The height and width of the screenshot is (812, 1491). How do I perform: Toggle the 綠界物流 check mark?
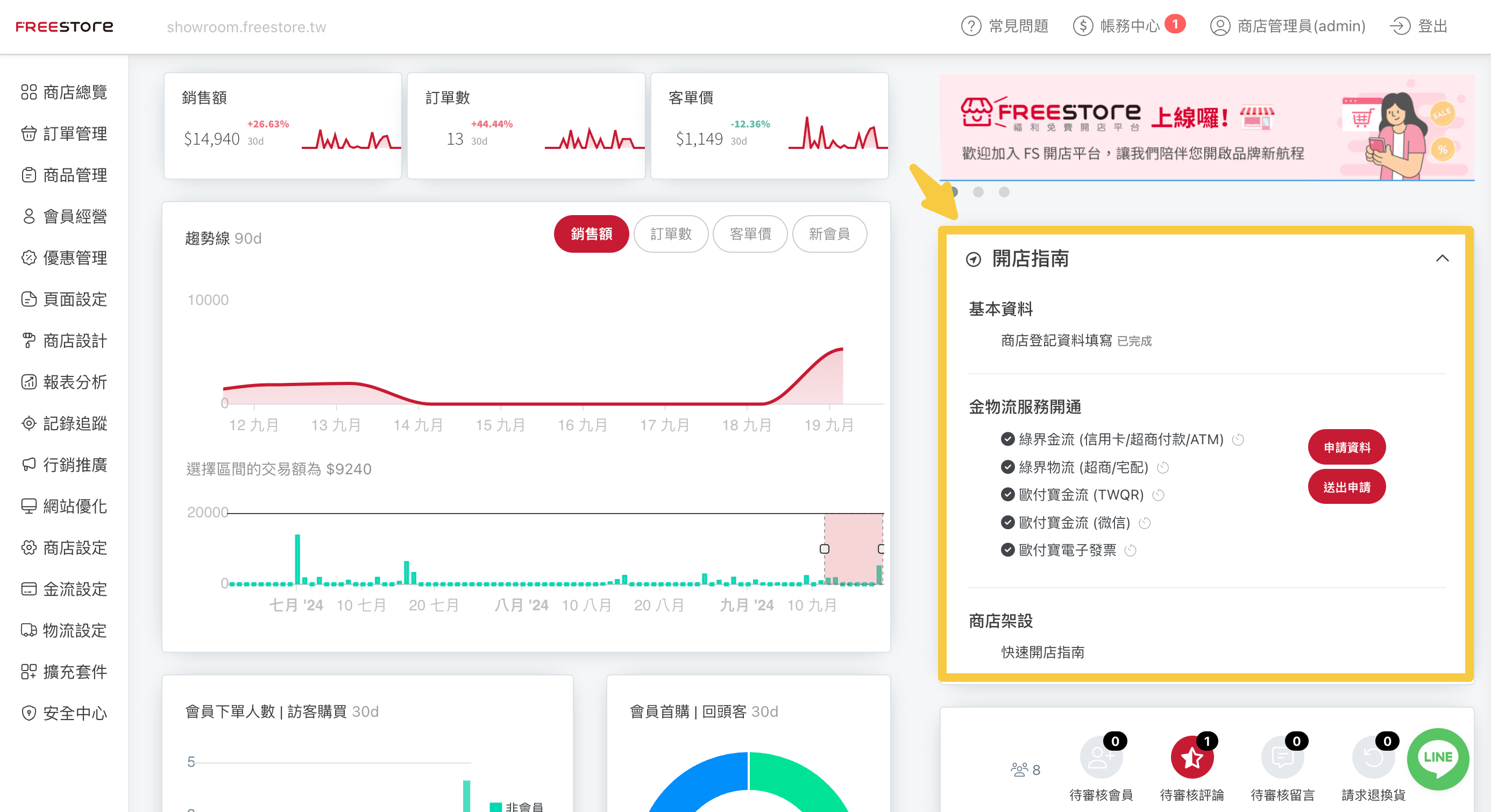pyautogui.click(x=1007, y=466)
